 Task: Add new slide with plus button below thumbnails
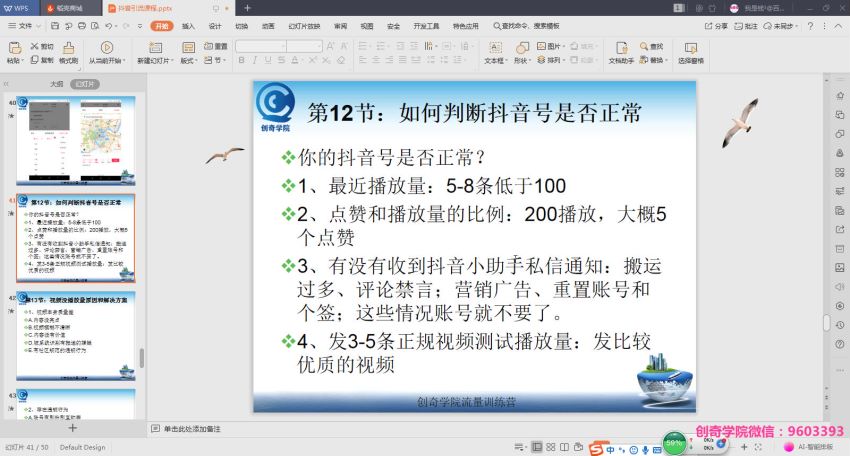click(x=73, y=428)
